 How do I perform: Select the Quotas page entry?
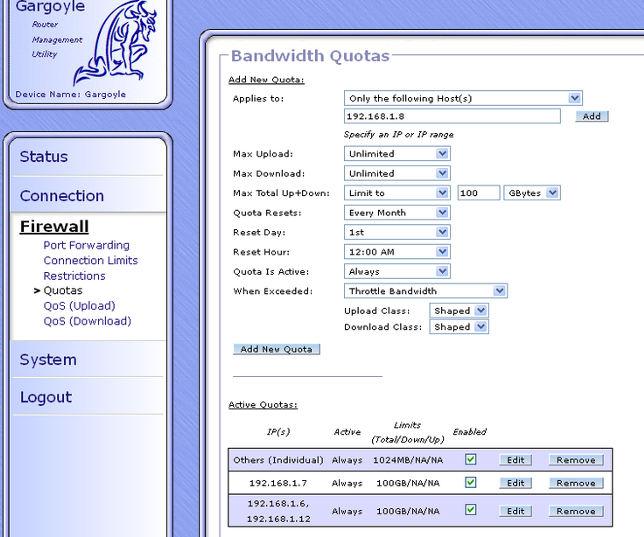pos(63,290)
